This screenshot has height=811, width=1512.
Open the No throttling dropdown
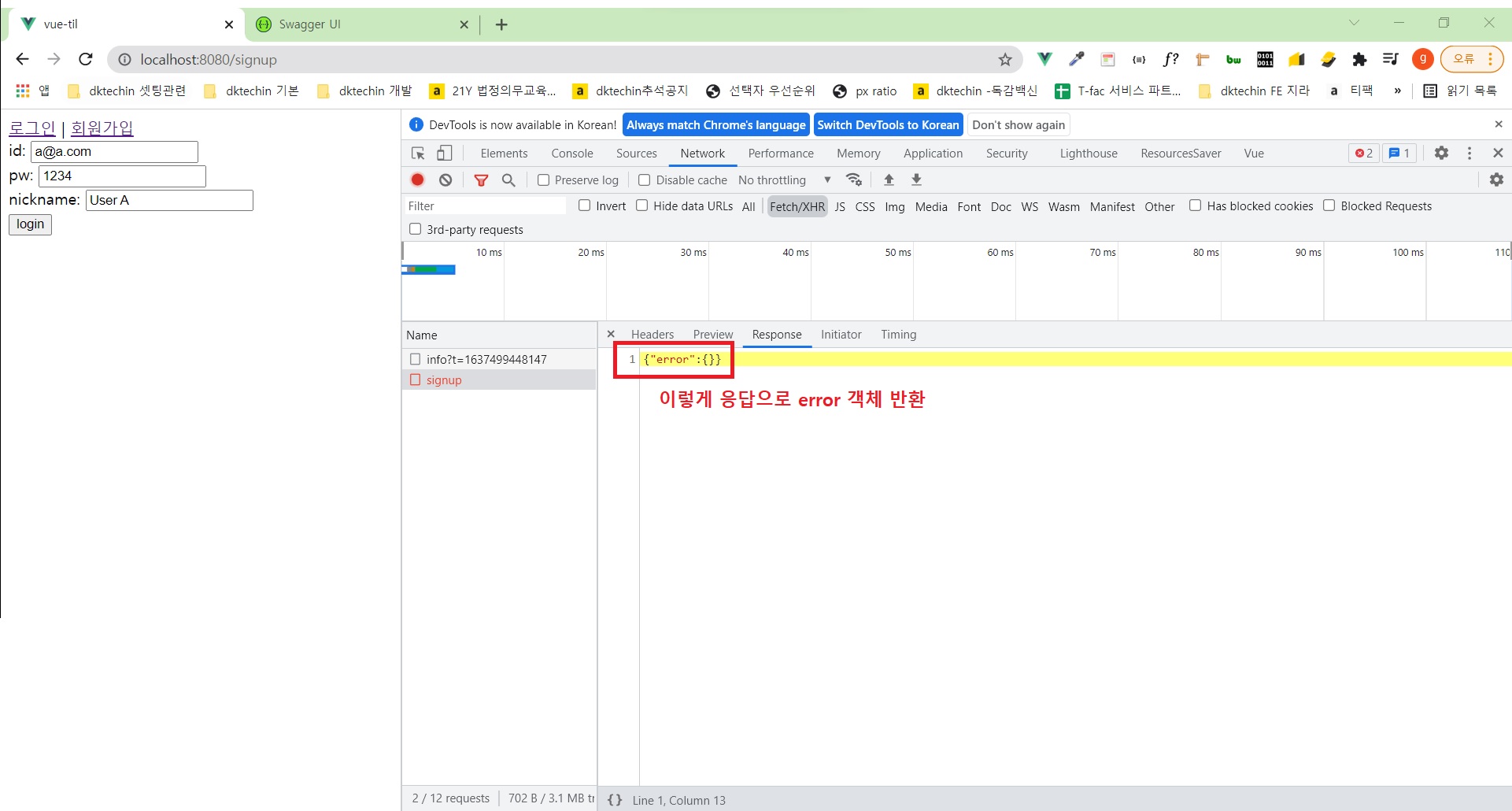pos(784,180)
